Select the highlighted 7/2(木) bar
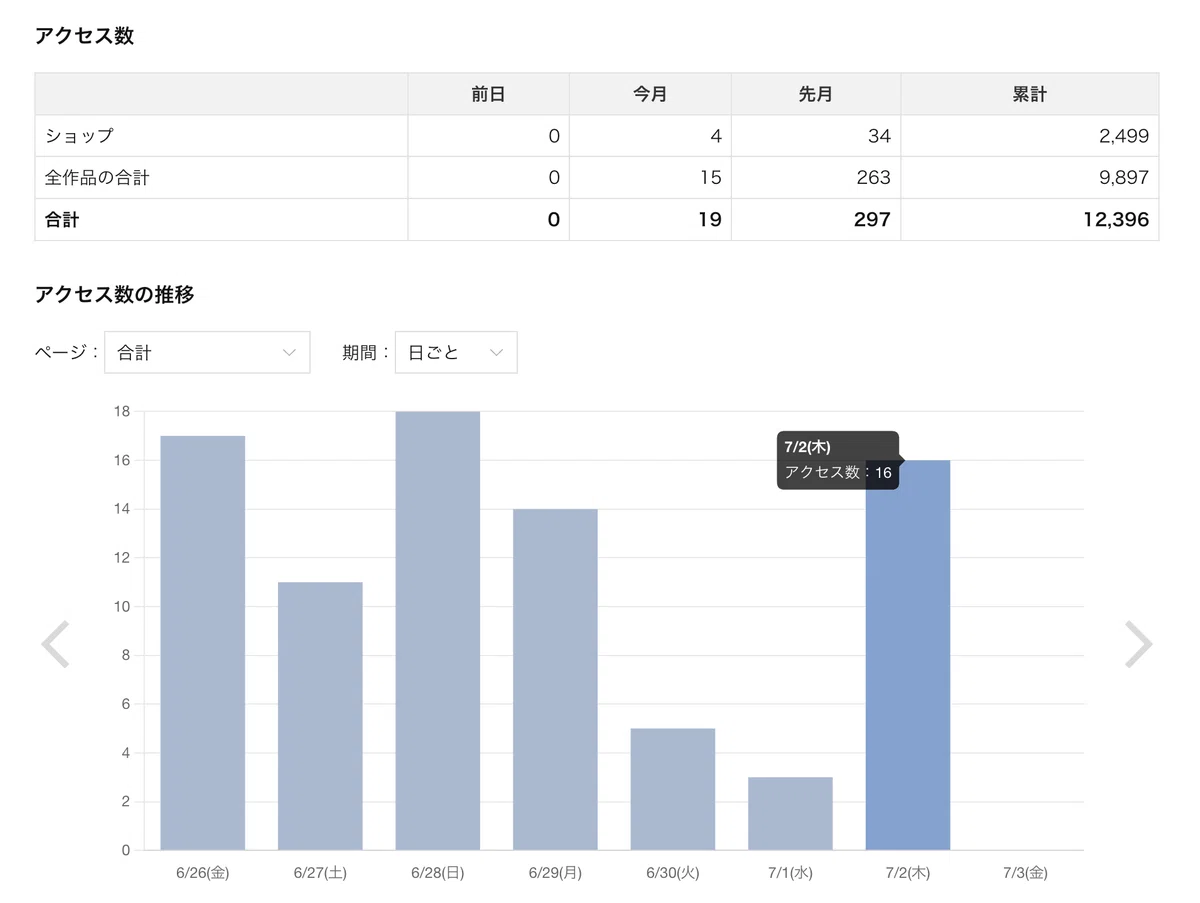 (908, 655)
